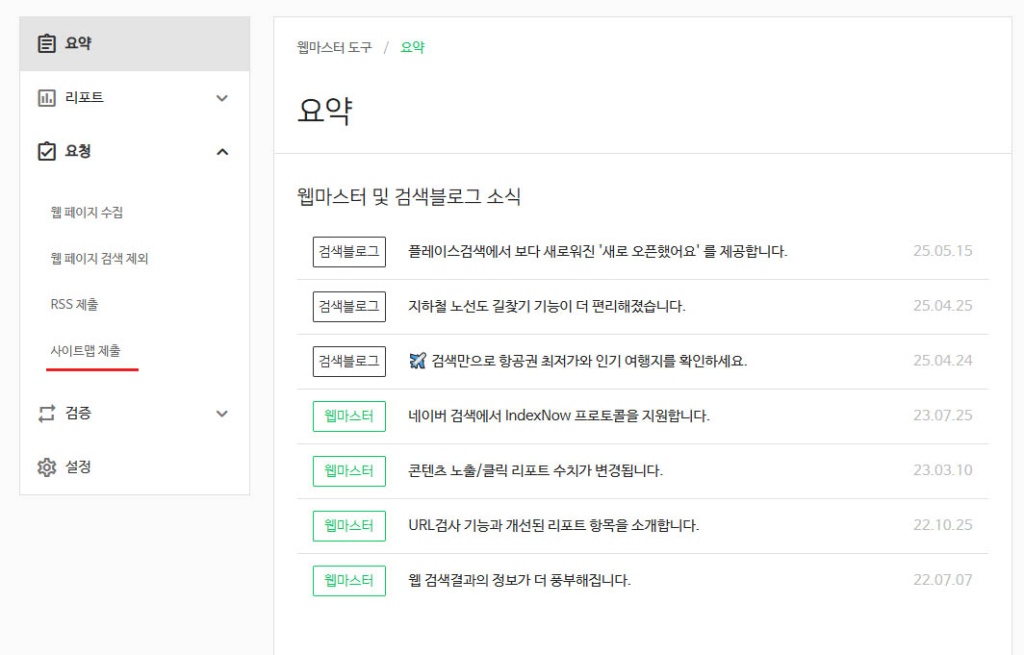Click 웹마스터 tag on 22.10.25 row
The height and width of the screenshot is (655, 1024).
349,526
